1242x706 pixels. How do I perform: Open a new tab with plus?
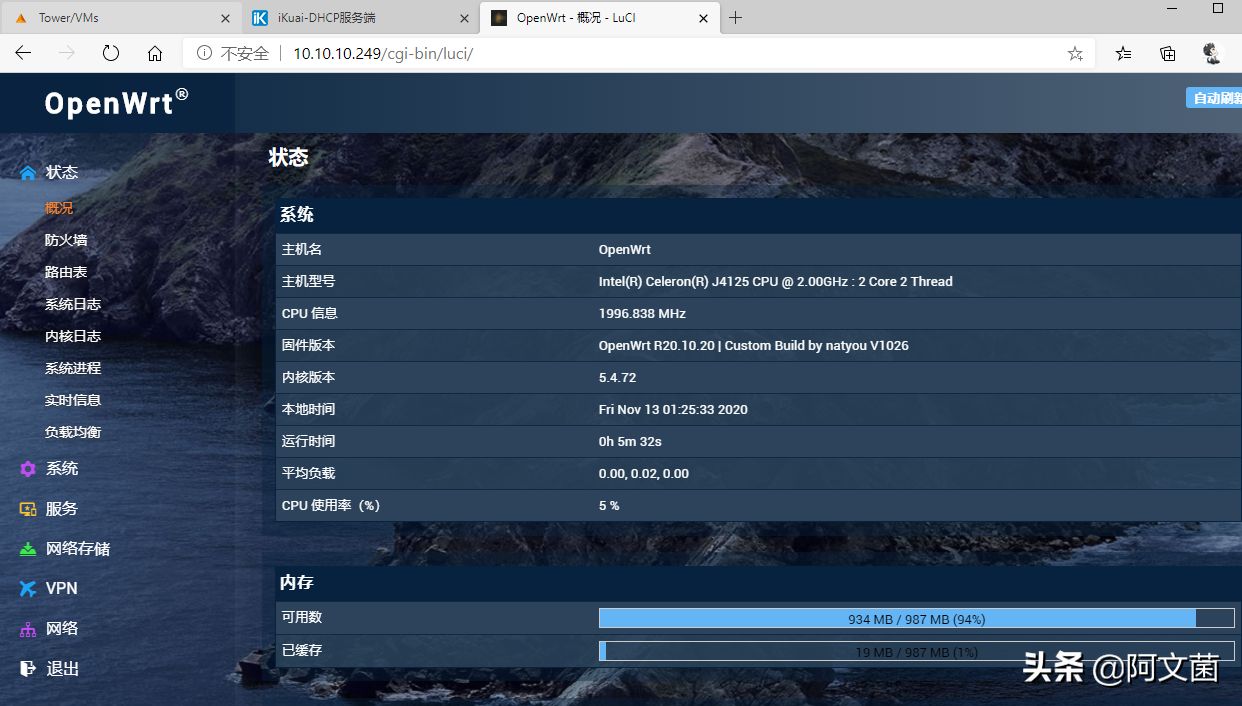point(735,18)
